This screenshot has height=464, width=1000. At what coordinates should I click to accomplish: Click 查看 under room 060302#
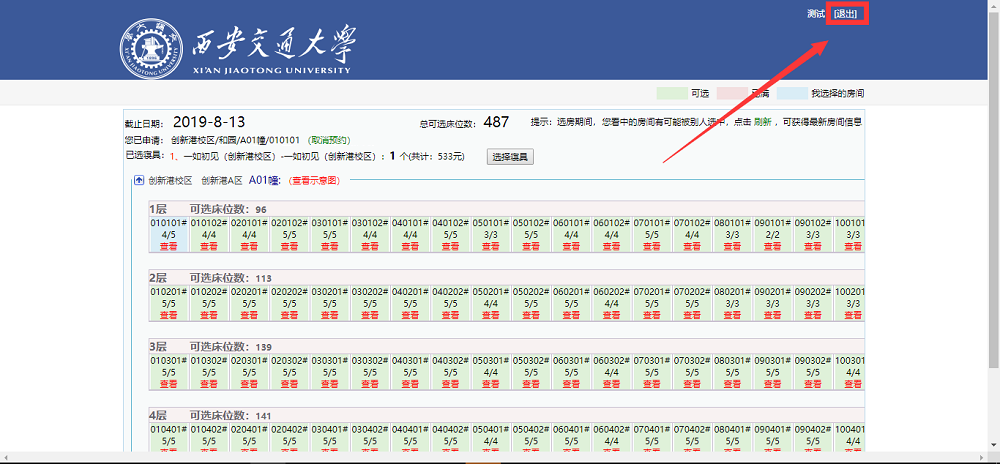612,384
